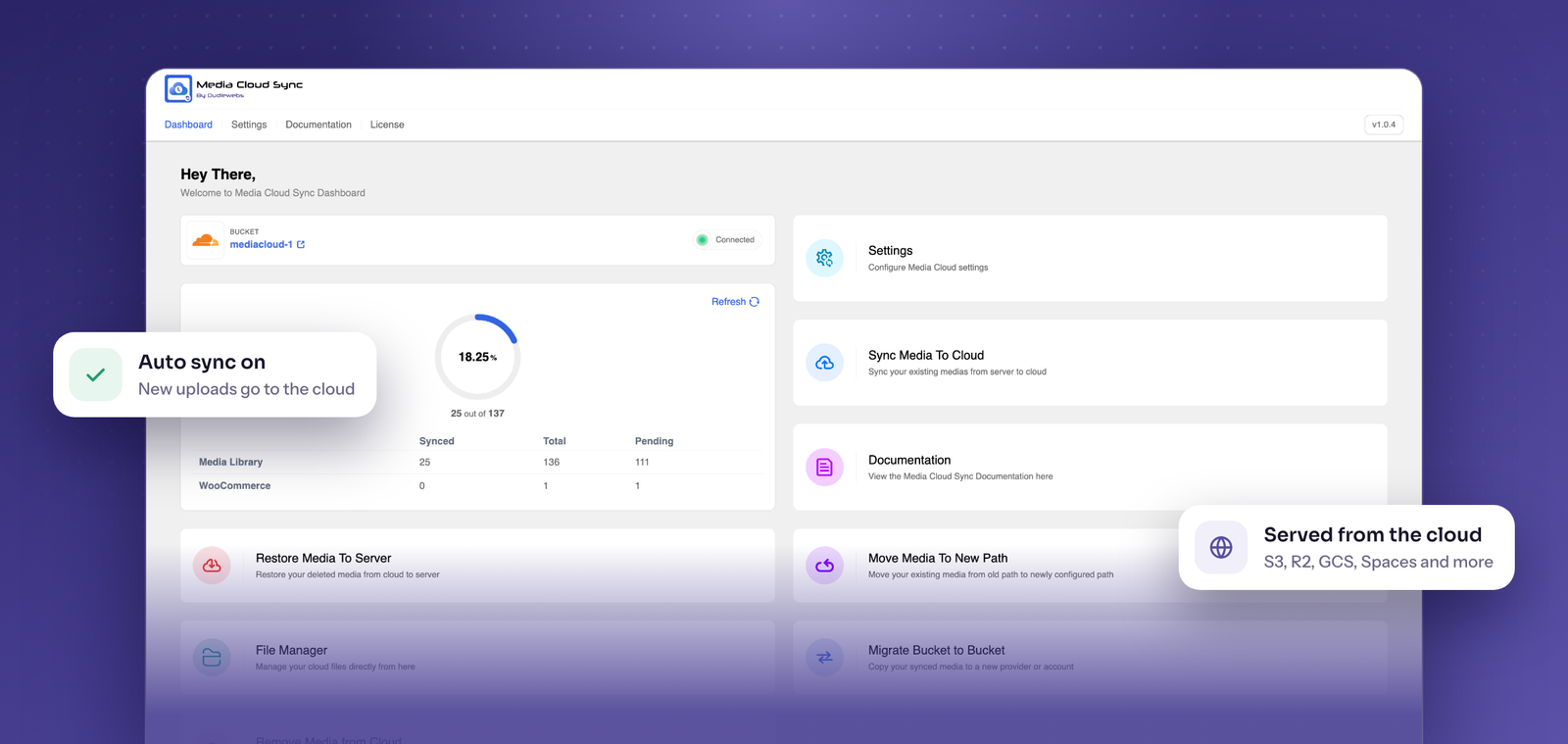Click the cloud upload icon for Sync Media
Image resolution: width=1568 pixels, height=744 pixels.
[x=824, y=363]
